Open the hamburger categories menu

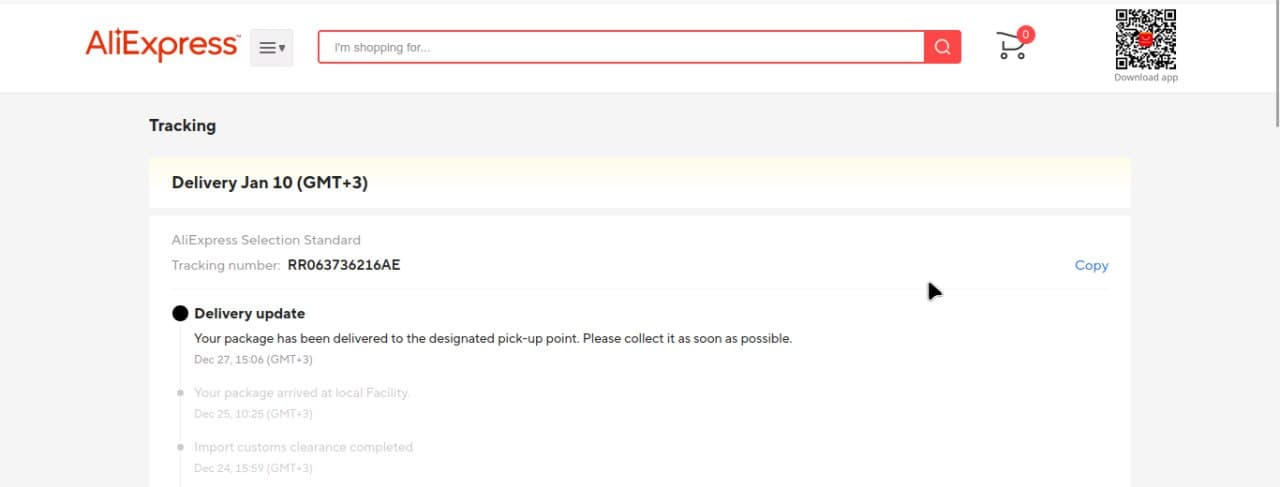(272, 48)
